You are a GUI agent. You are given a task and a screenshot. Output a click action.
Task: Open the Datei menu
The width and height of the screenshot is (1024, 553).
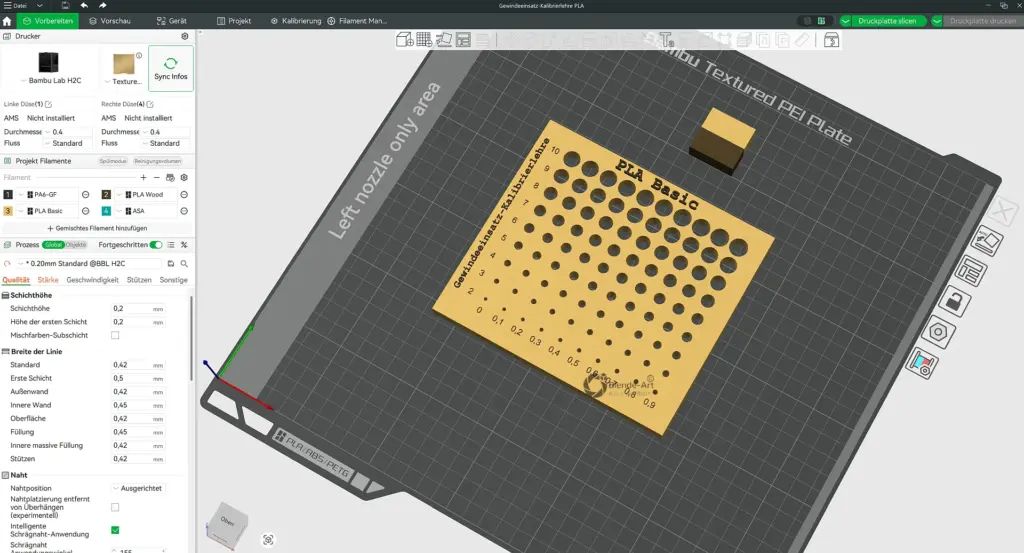click(15, 5)
